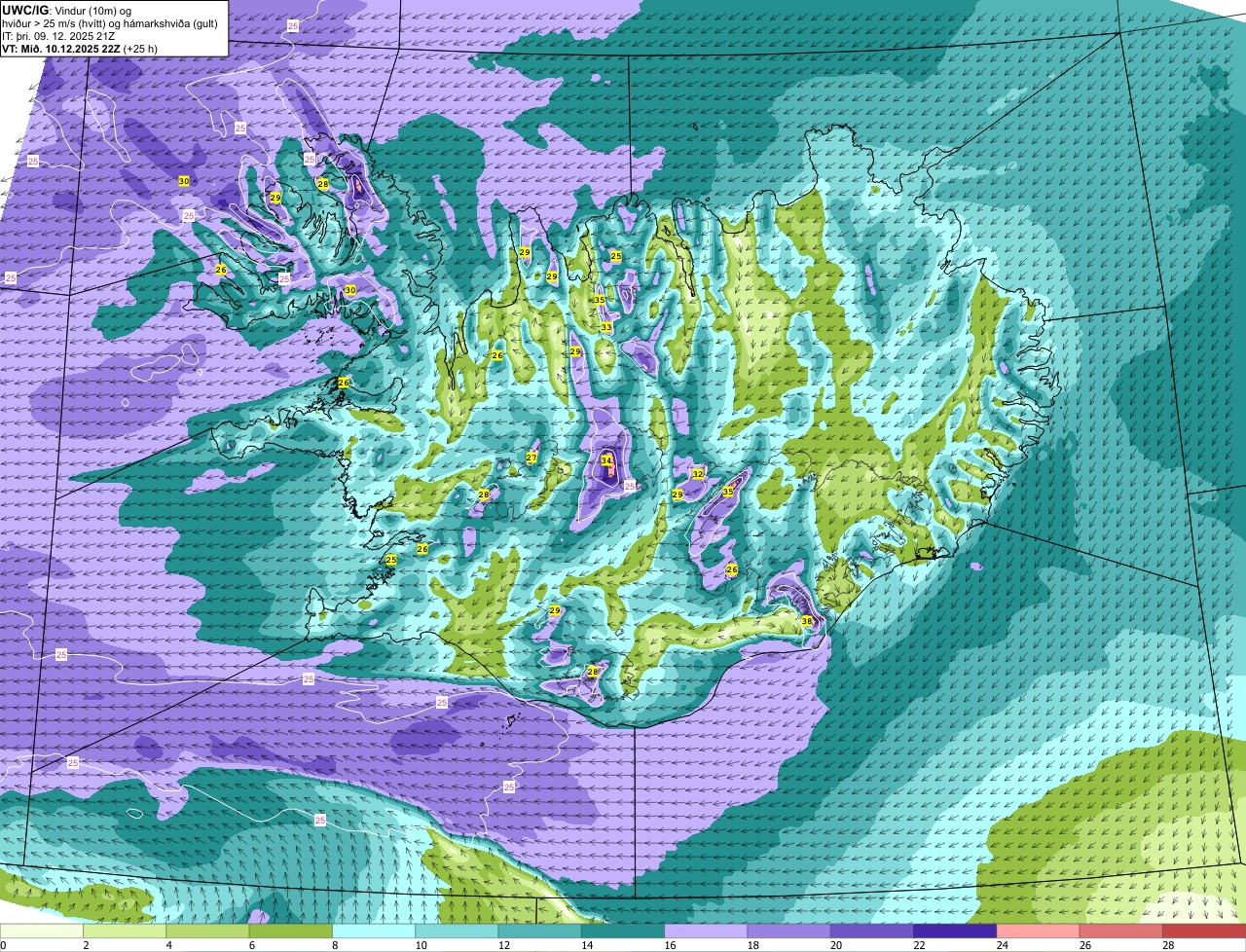Viewport: 1246px width, 952px height.
Task: Click the legend swatch between 0 and 2
Action: click(42, 932)
